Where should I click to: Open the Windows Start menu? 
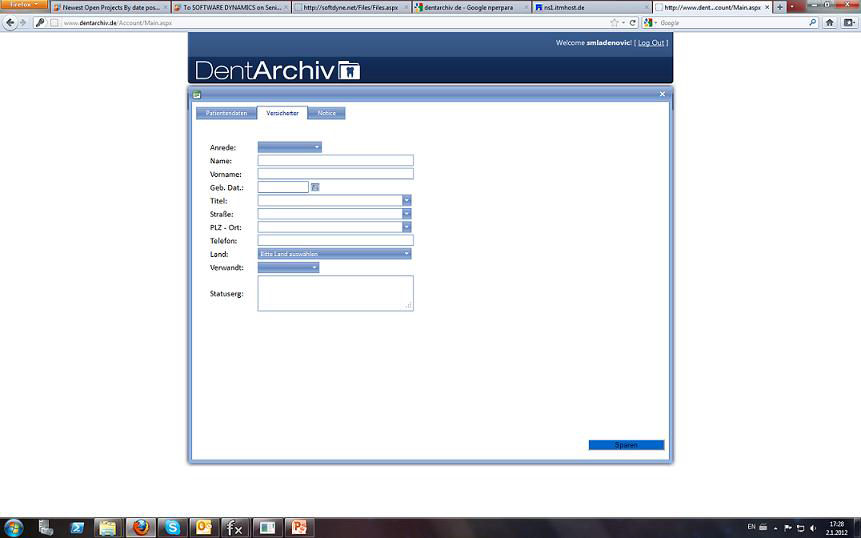pyautogui.click(x=14, y=528)
